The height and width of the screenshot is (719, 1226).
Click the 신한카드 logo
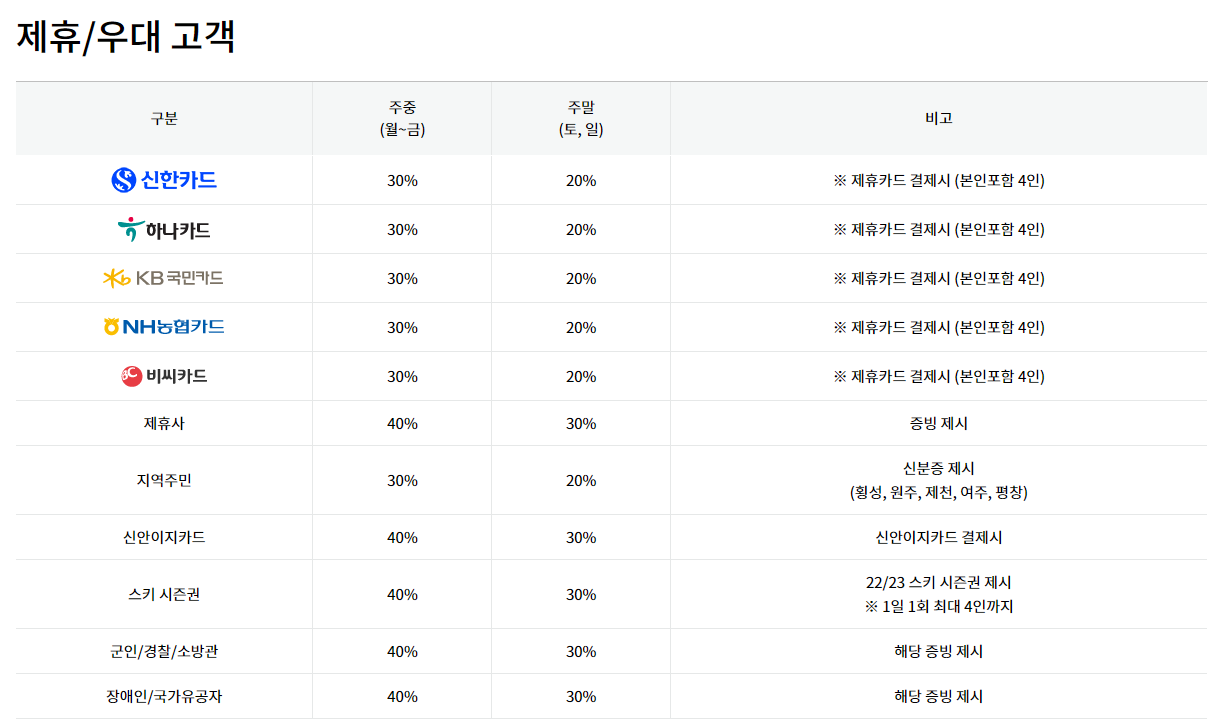[164, 180]
